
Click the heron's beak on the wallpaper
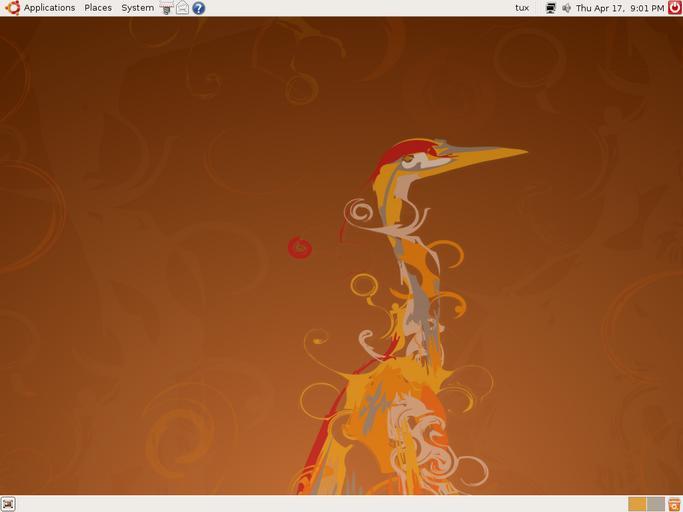490,154
